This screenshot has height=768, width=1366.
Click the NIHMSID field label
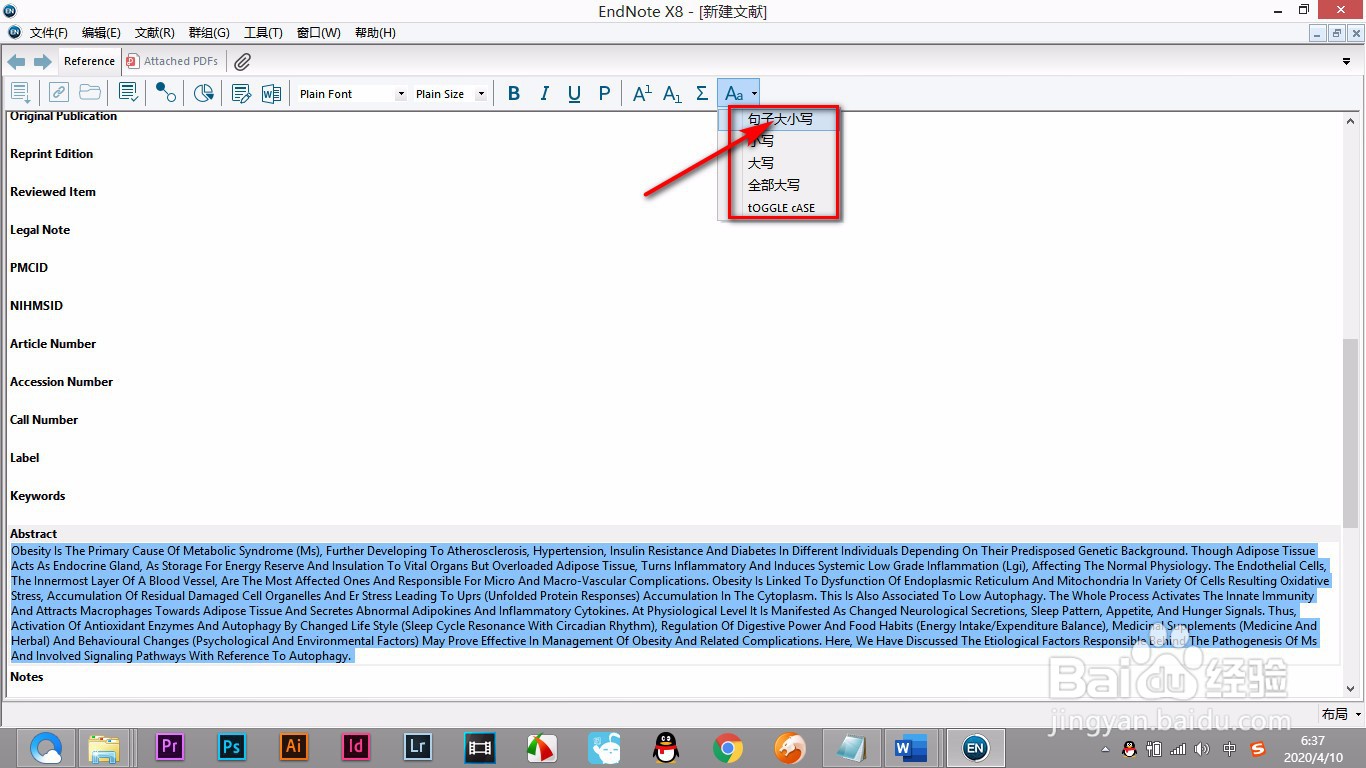coord(36,306)
